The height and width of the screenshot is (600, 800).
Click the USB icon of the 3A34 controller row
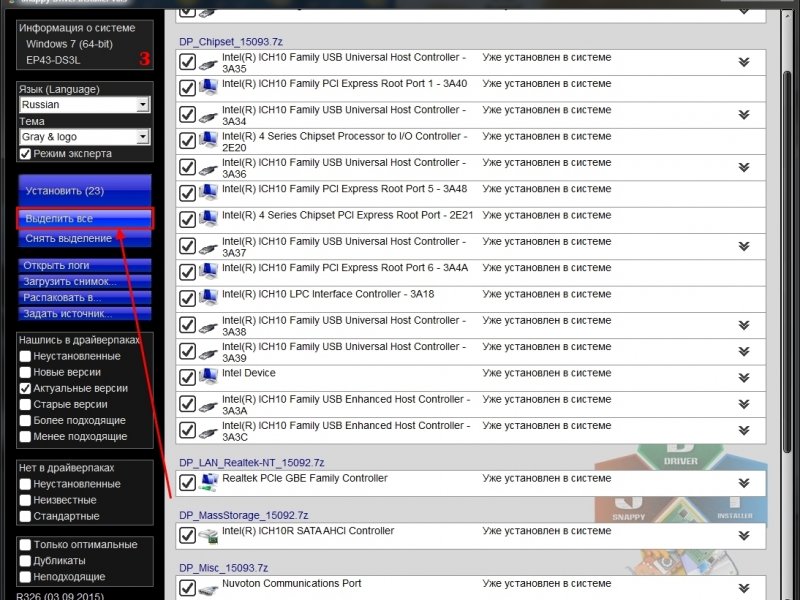pyautogui.click(x=208, y=117)
